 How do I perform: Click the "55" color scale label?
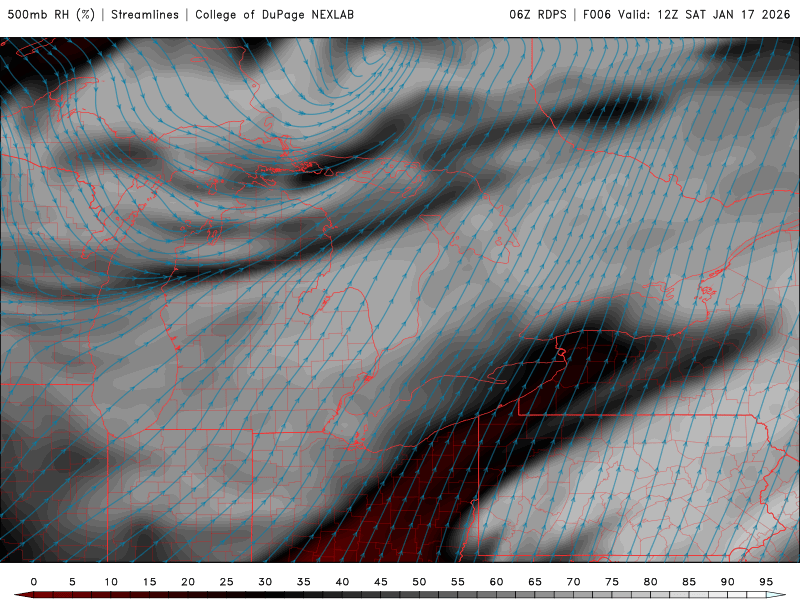[x=458, y=582]
